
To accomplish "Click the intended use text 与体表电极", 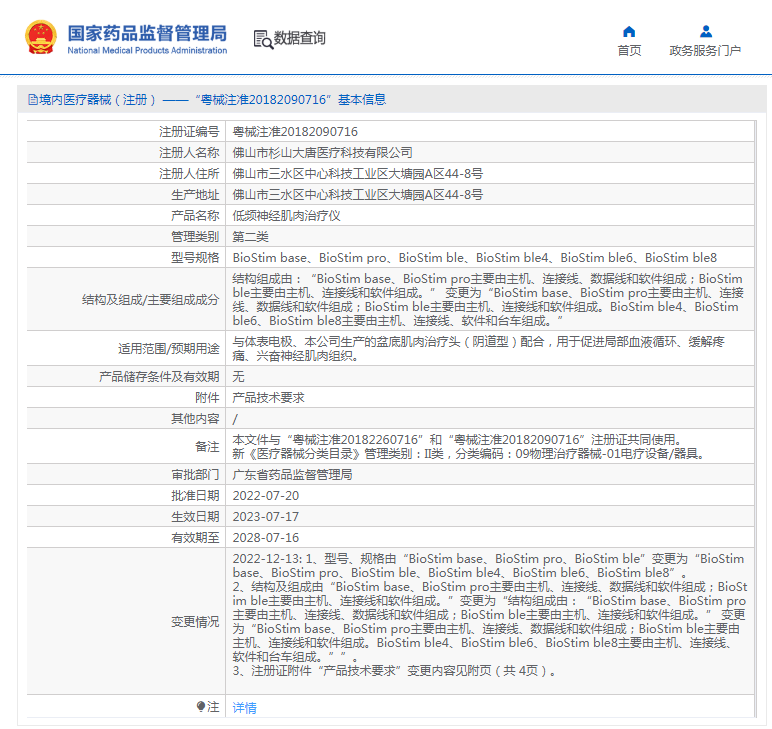I will tap(478, 349).
